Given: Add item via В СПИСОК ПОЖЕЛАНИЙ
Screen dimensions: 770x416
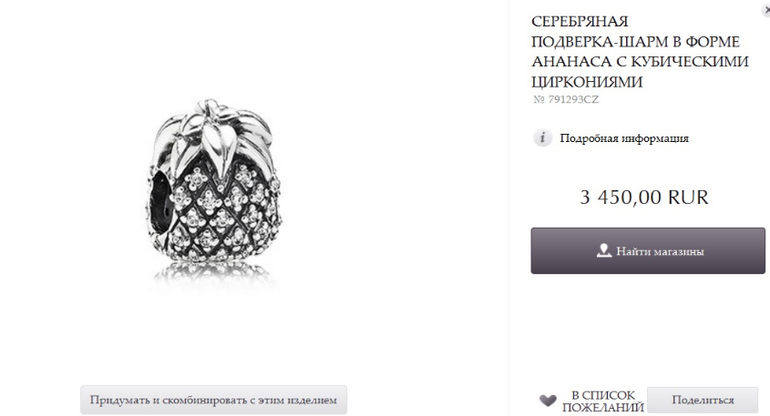Looking at the screenshot, I should (x=603, y=401).
